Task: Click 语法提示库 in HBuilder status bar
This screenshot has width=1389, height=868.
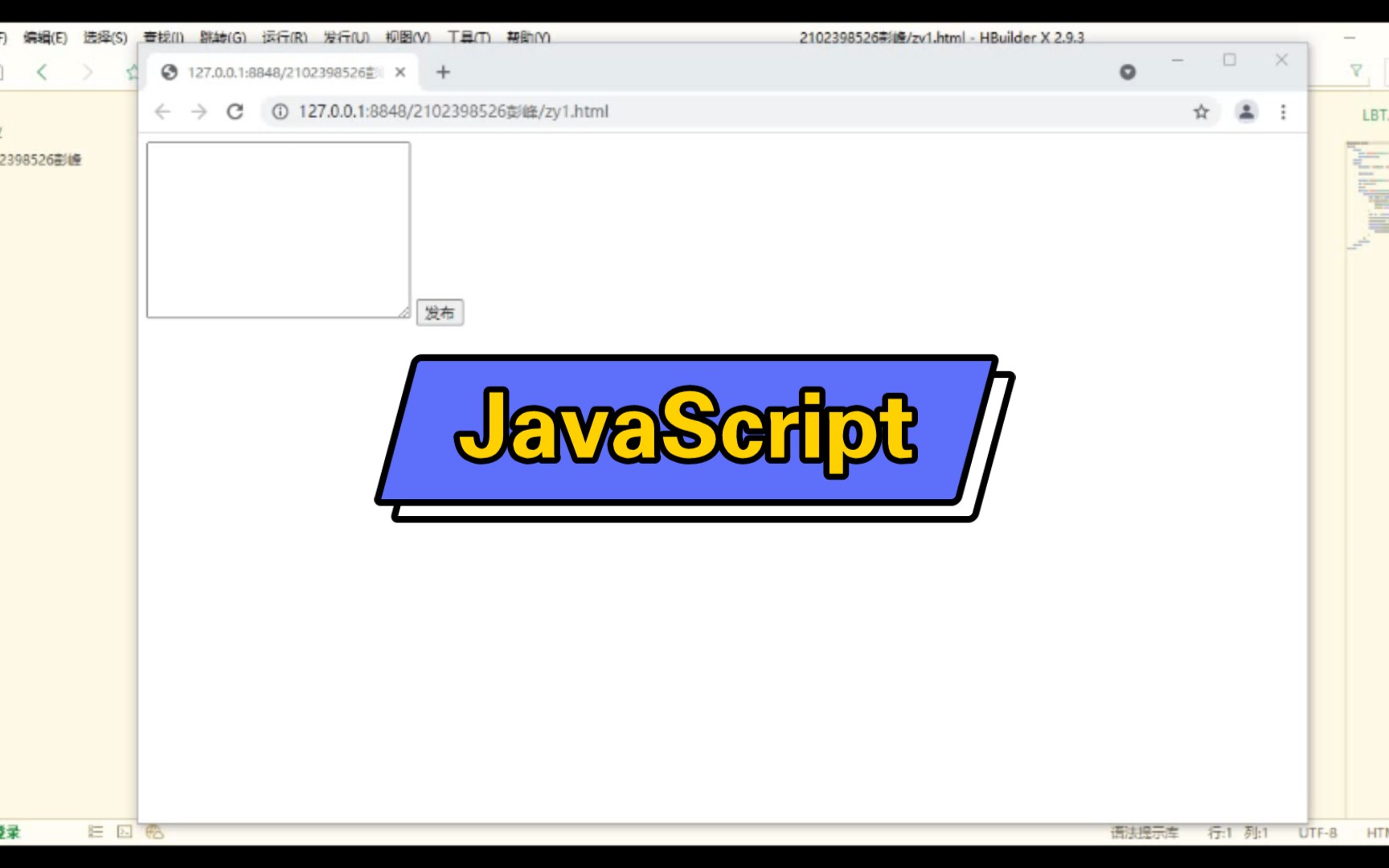Action: point(1145,833)
